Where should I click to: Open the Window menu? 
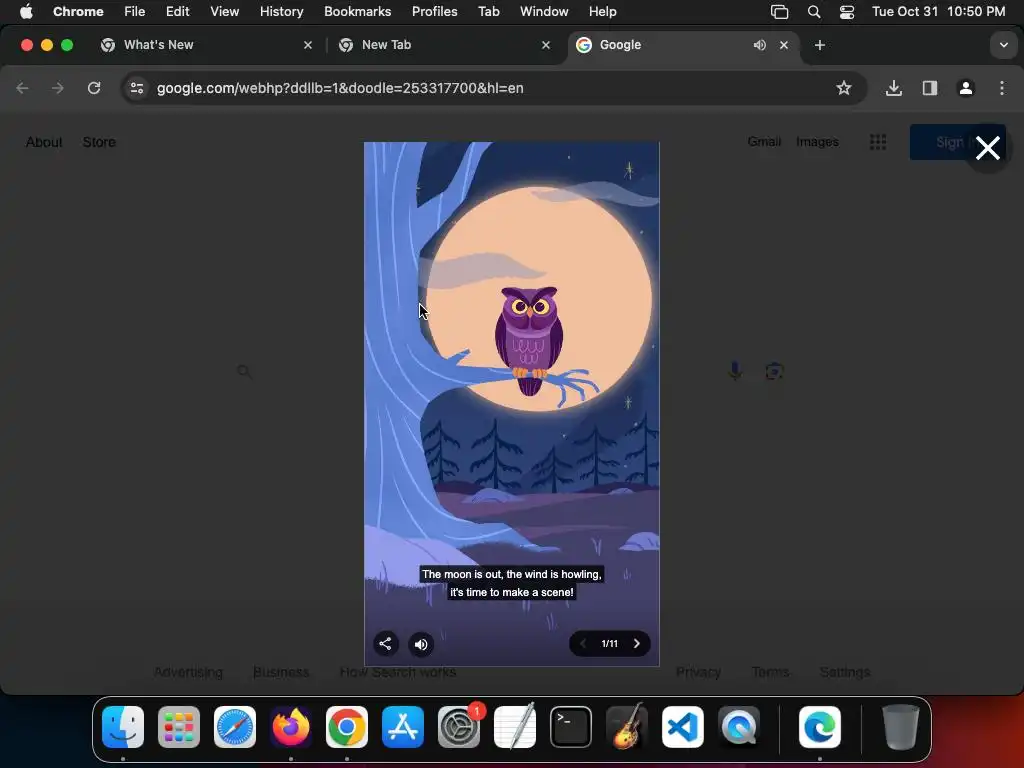[x=544, y=12]
